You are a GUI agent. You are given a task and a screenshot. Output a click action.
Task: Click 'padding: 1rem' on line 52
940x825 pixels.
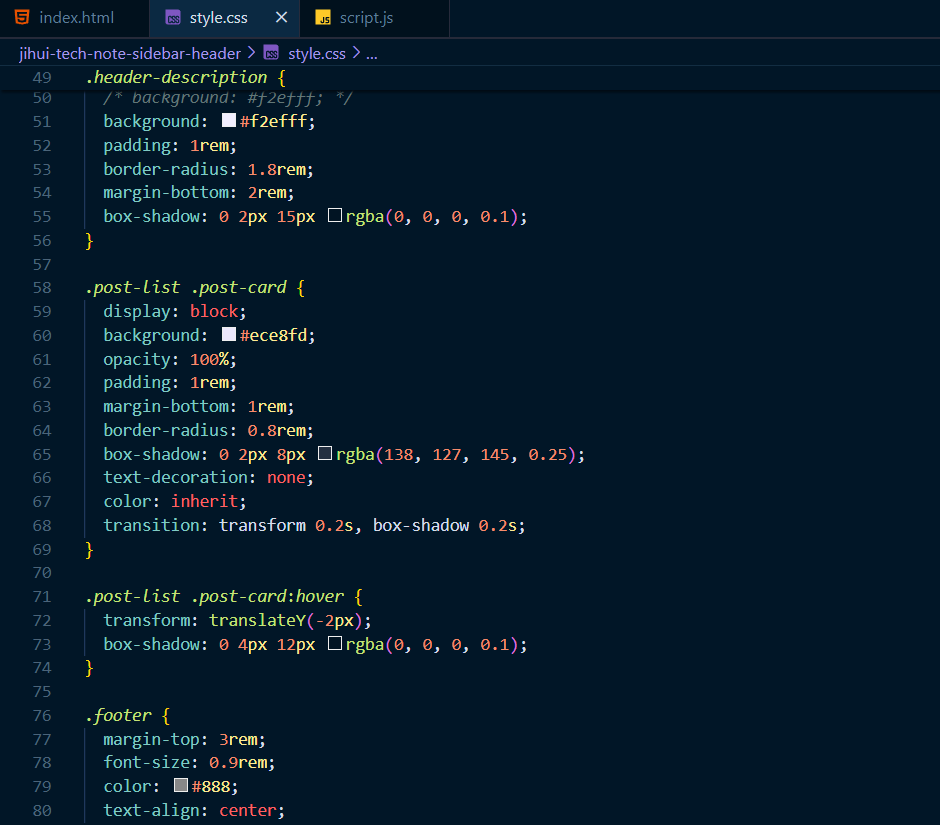[x=170, y=145]
